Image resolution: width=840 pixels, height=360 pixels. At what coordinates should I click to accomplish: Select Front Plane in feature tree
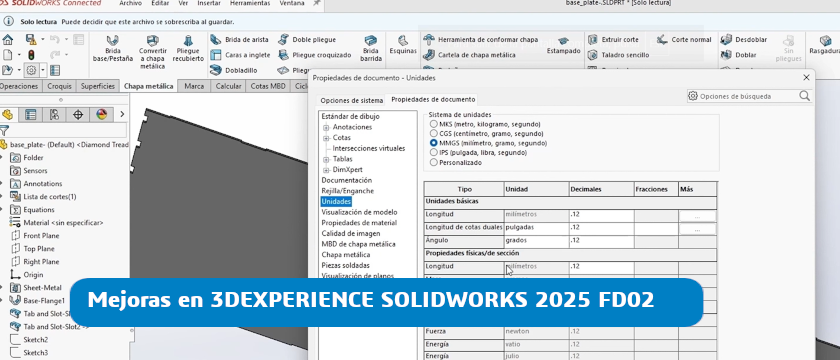coord(41,236)
